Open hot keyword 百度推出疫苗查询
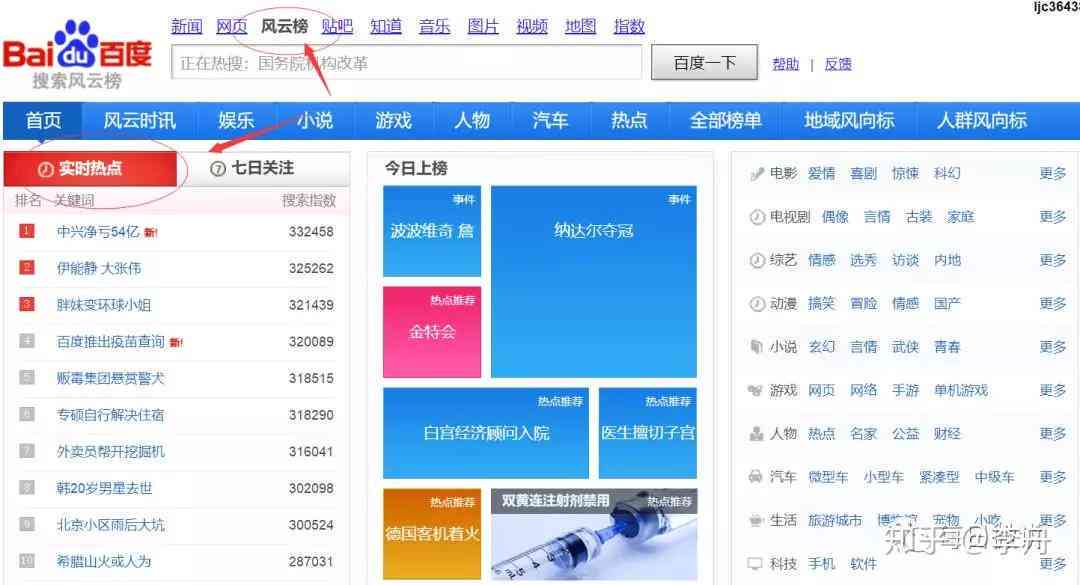This screenshot has width=1080, height=585. (x=111, y=341)
